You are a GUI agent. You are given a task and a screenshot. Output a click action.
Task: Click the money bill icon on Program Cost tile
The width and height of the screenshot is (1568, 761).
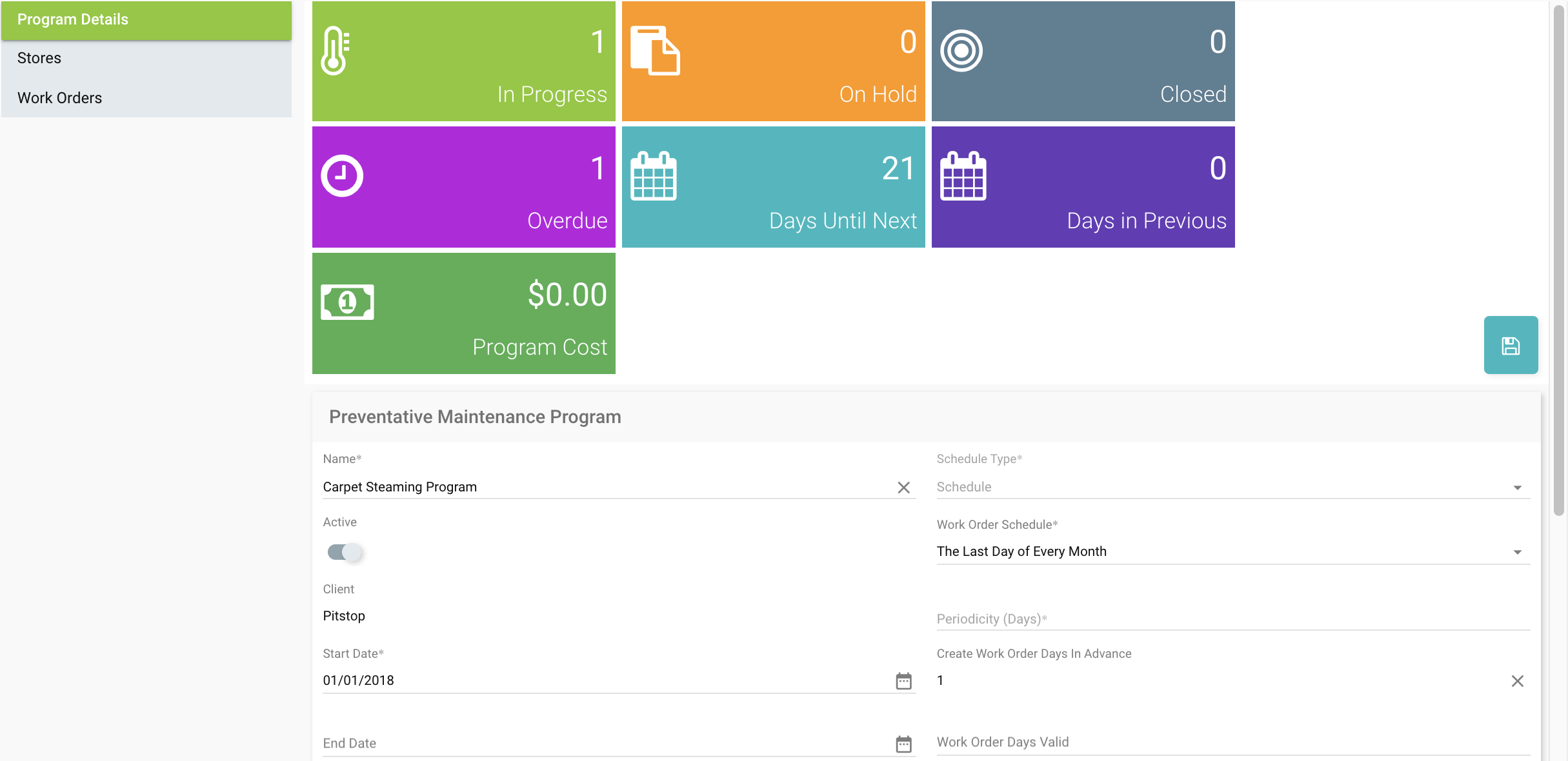347,302
